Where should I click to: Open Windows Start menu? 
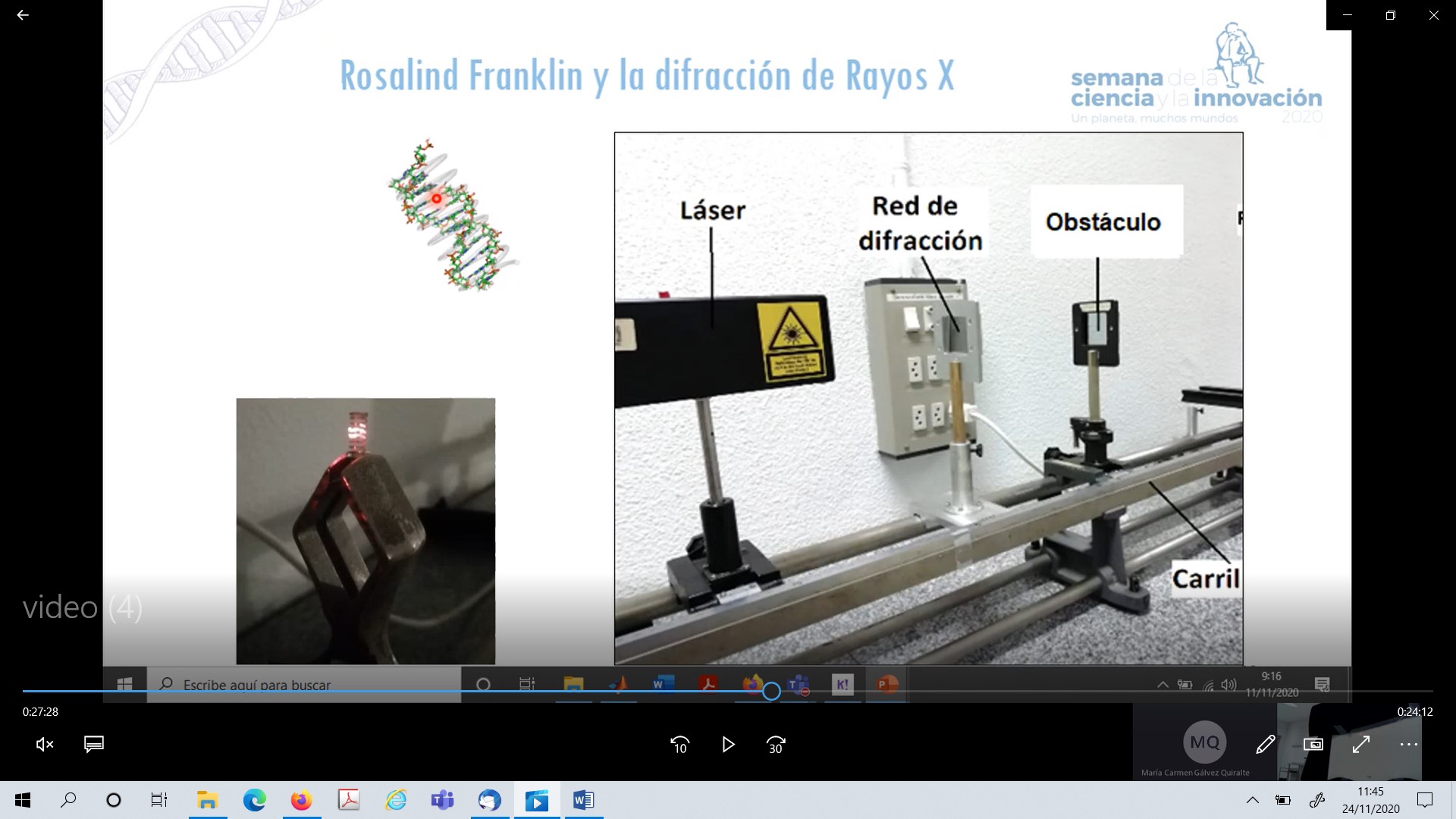coord(23,800)
